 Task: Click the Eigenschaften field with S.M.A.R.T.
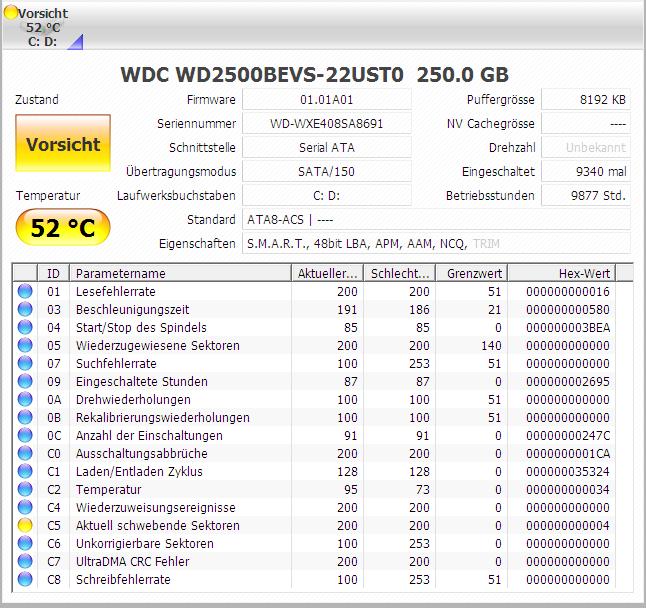[x=436, y=243]
